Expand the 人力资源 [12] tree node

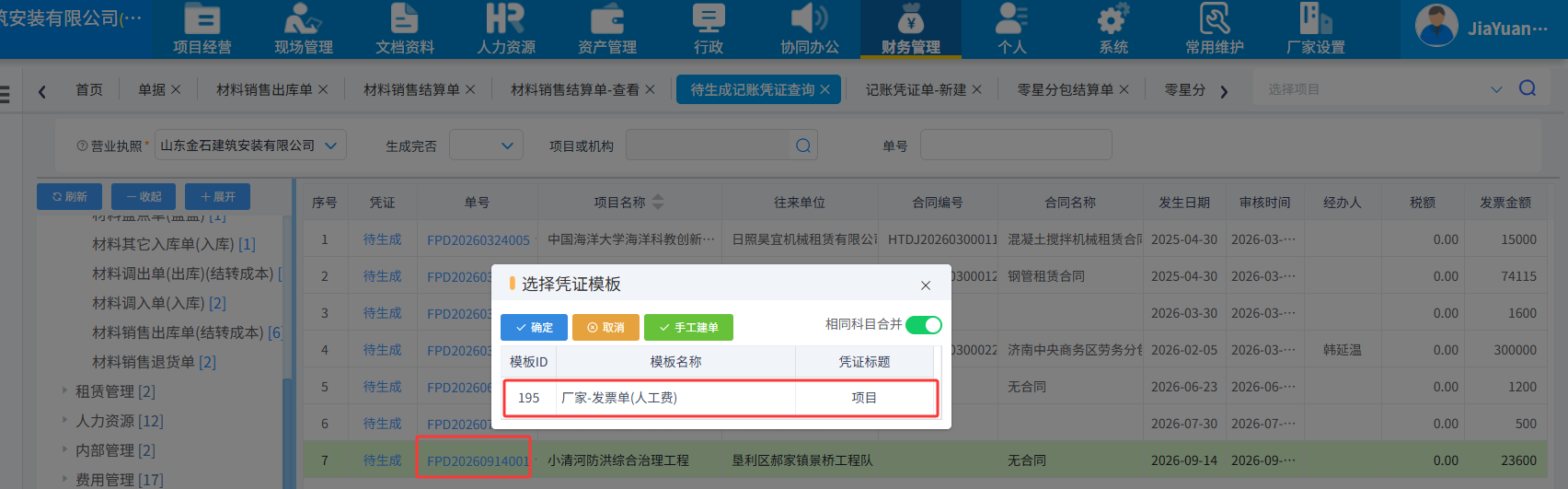(64, 420)
